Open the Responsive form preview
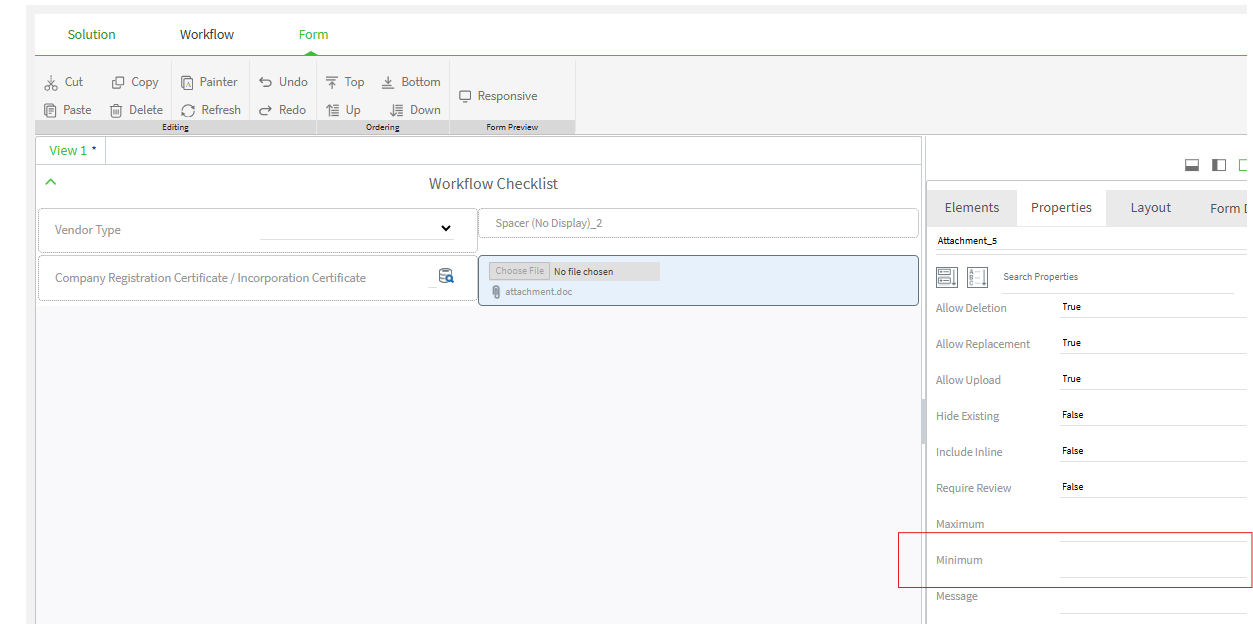The image size is (1253, 624). pyautogui.click(x=498, y=96)
